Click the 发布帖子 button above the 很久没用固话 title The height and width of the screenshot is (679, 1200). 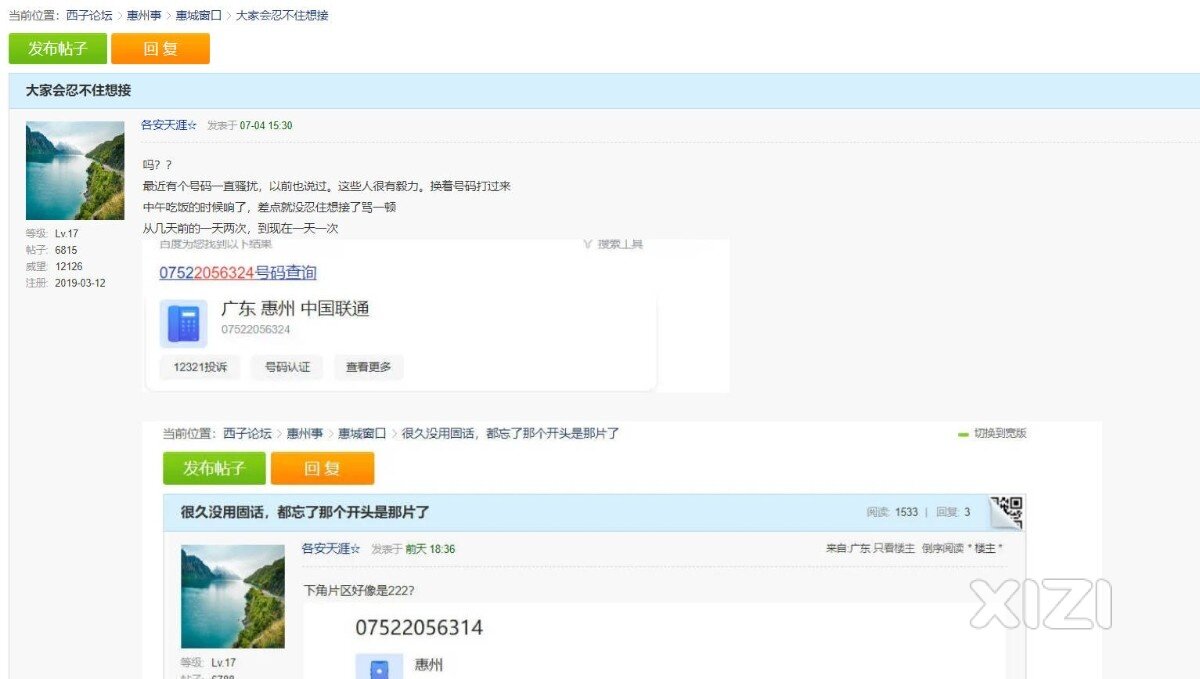point(215,468)
